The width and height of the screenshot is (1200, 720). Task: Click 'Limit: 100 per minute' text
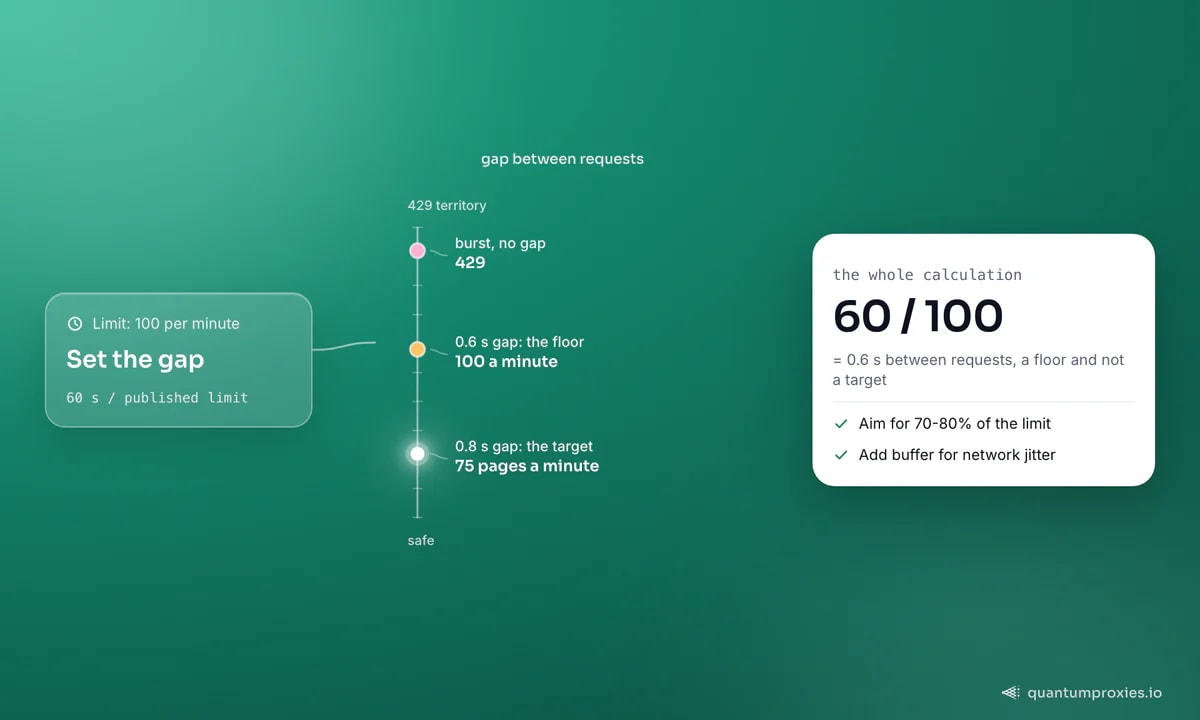click(x=166, y=324)
